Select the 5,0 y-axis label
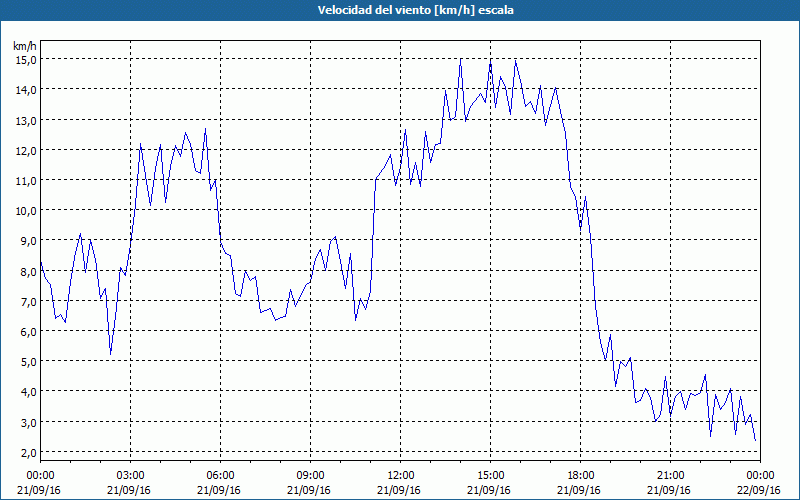Image resolution: width=800 pixels, height=500 pixels. pos(28,362)
